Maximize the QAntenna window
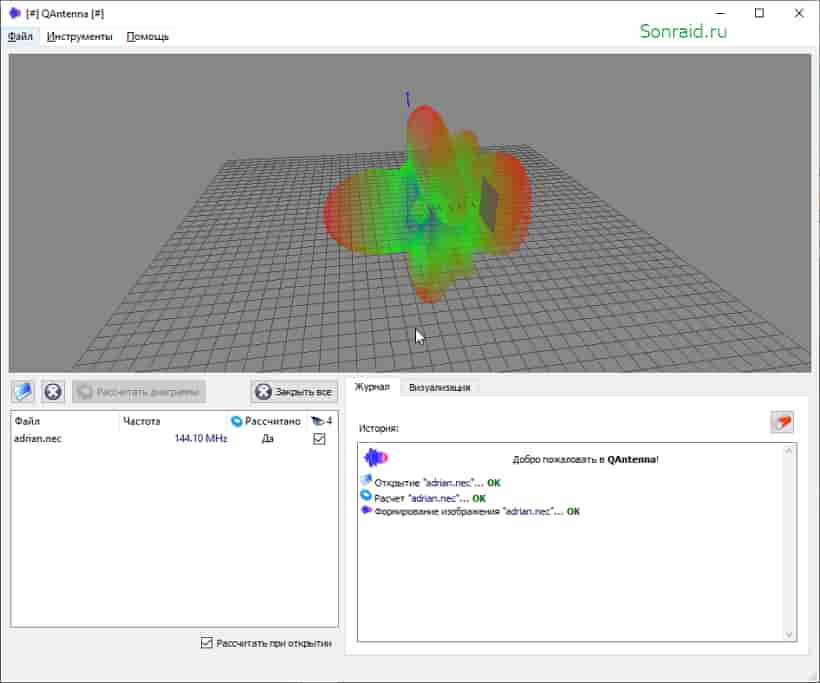 tap(759, 13)
